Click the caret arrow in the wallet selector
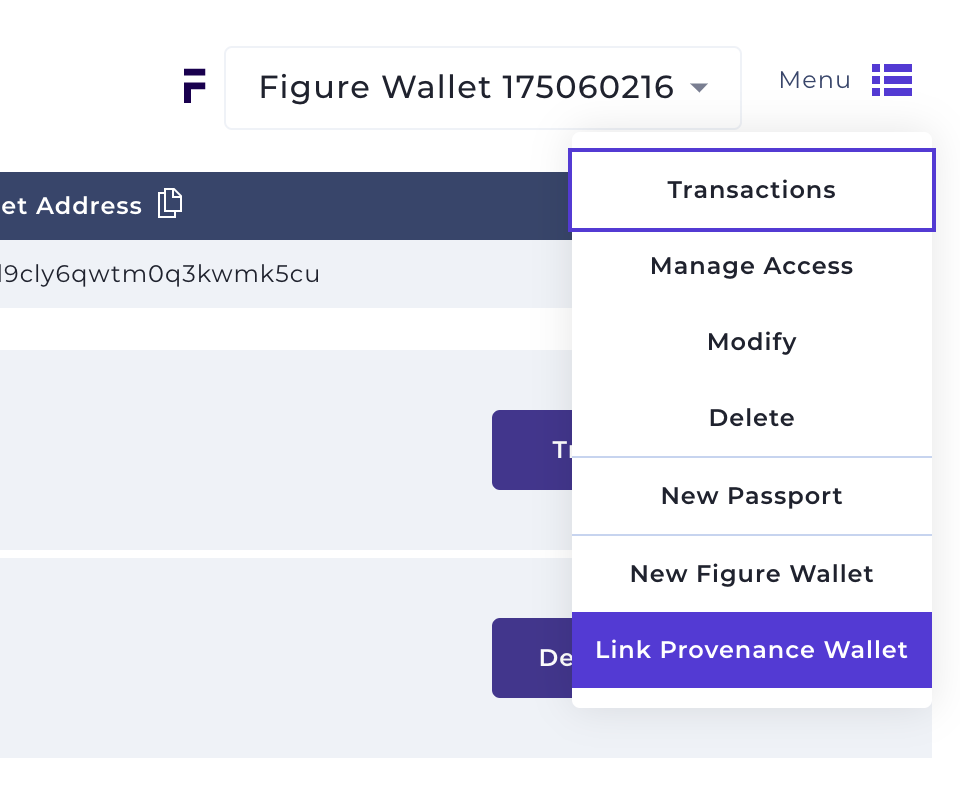This screenshot has height=796, width=960. click(699, 88)
